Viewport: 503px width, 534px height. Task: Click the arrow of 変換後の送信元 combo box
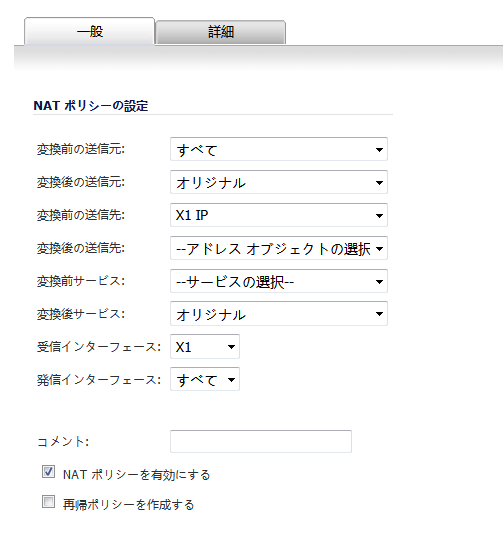coord(379,183)
